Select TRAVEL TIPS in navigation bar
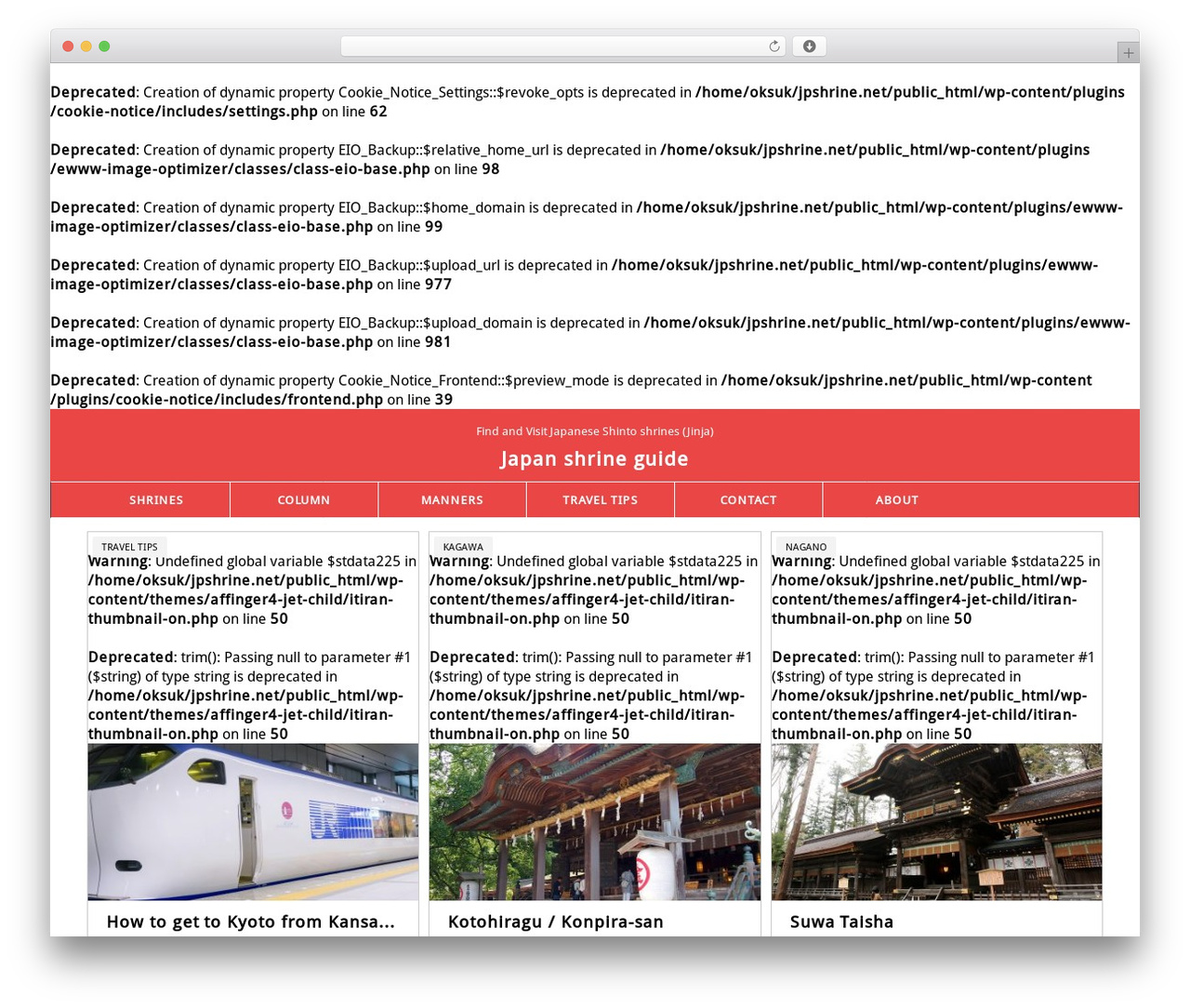This screenshot has width=1190, height=1008. [601, 499]
